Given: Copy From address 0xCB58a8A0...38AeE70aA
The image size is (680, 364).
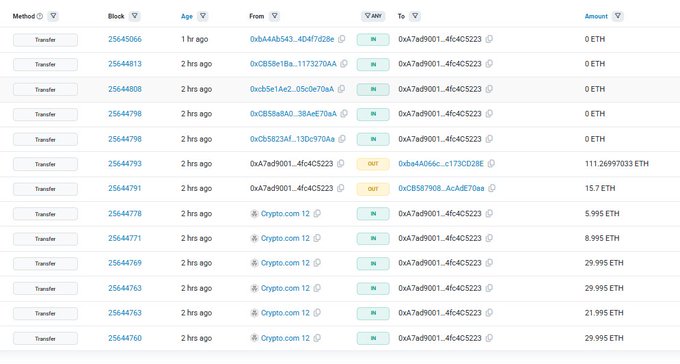Looking at the screenshot, I should (344, 114).
